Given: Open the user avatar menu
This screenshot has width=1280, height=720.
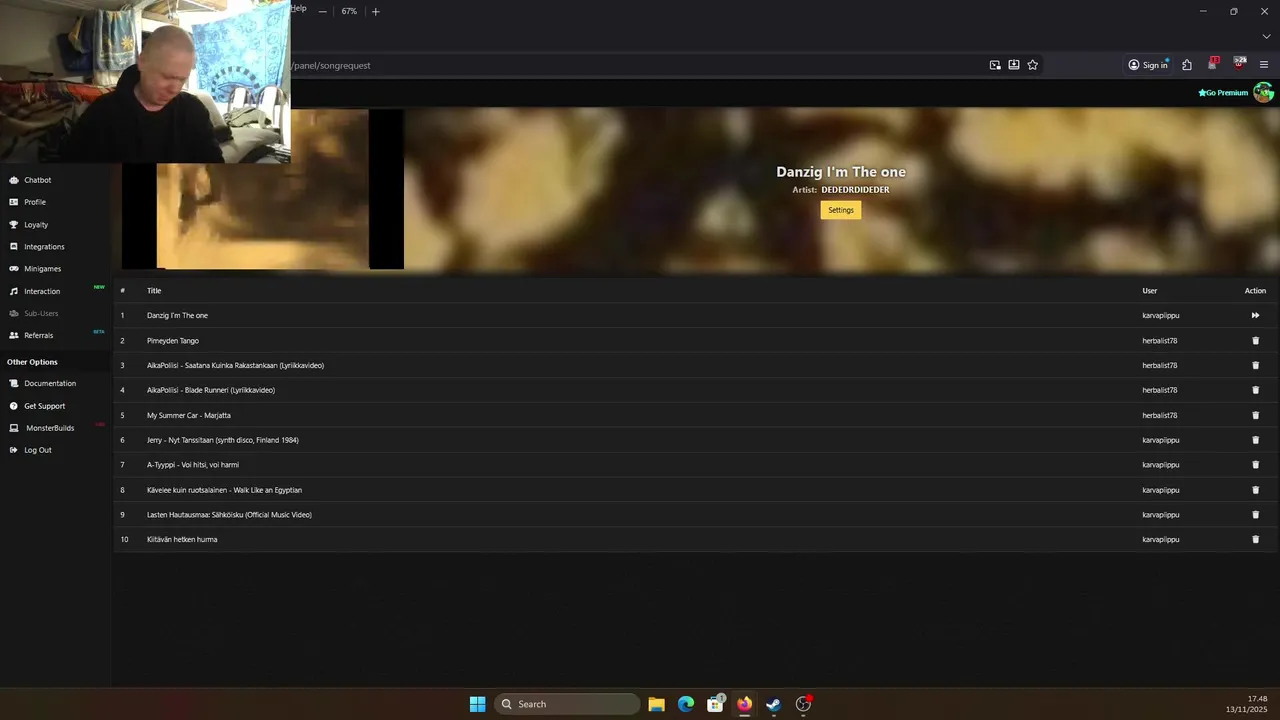Looking at the screenshot, I should [x=1264, y=93].
